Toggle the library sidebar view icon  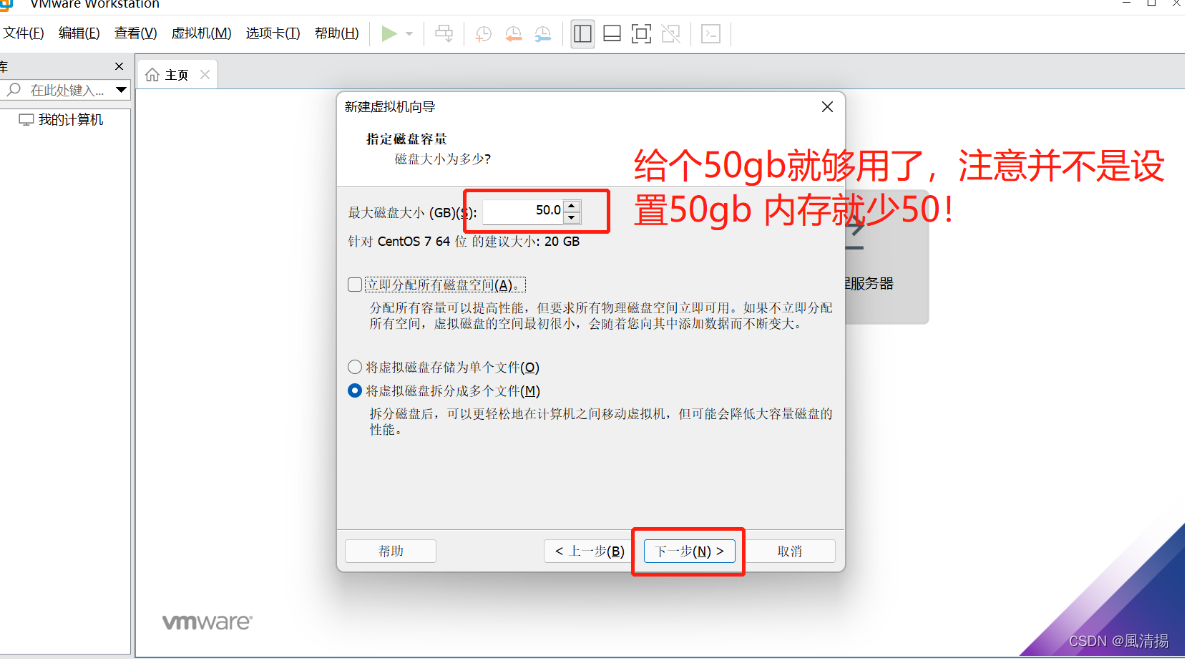tap(583, 34)
